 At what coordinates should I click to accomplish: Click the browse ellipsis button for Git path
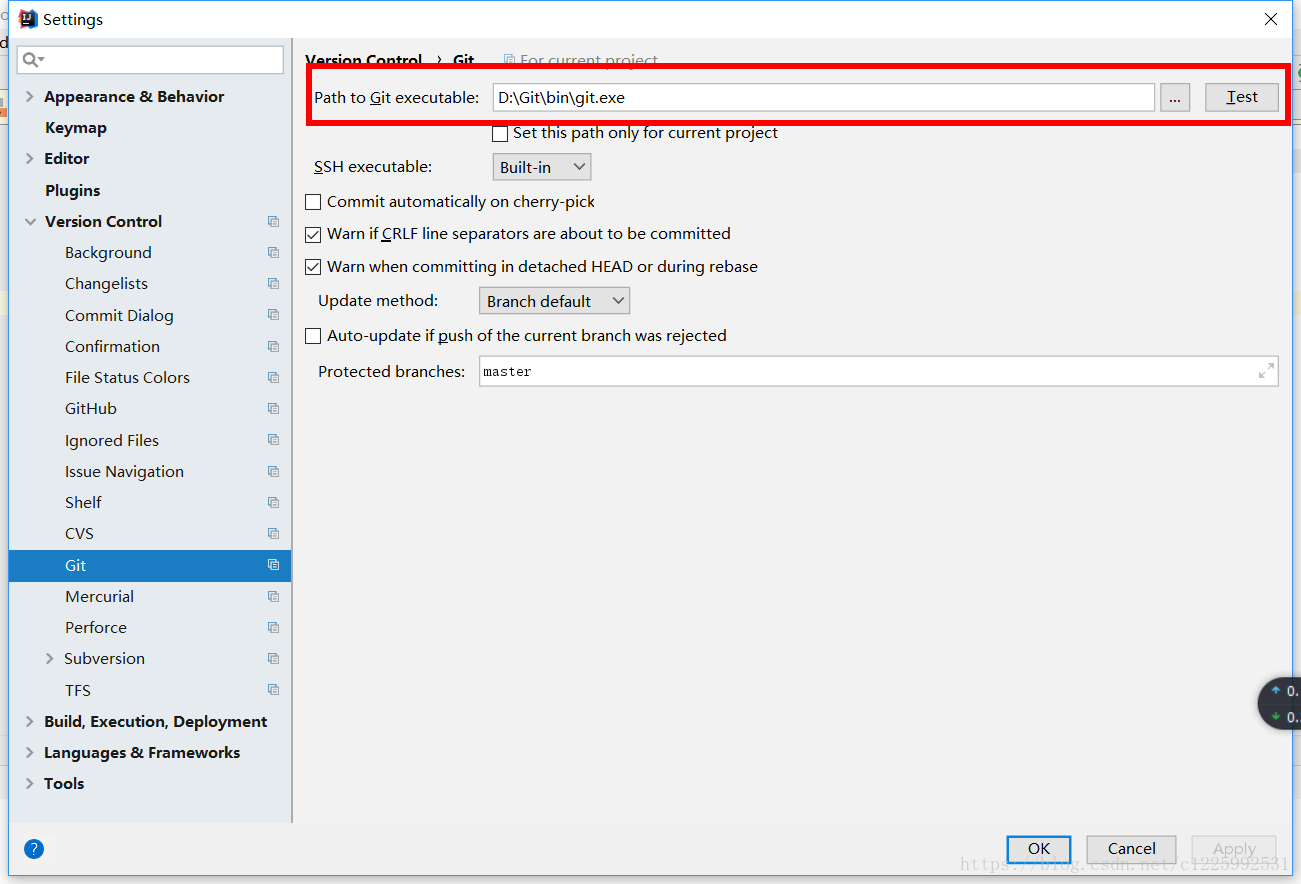pos(1175,97)
